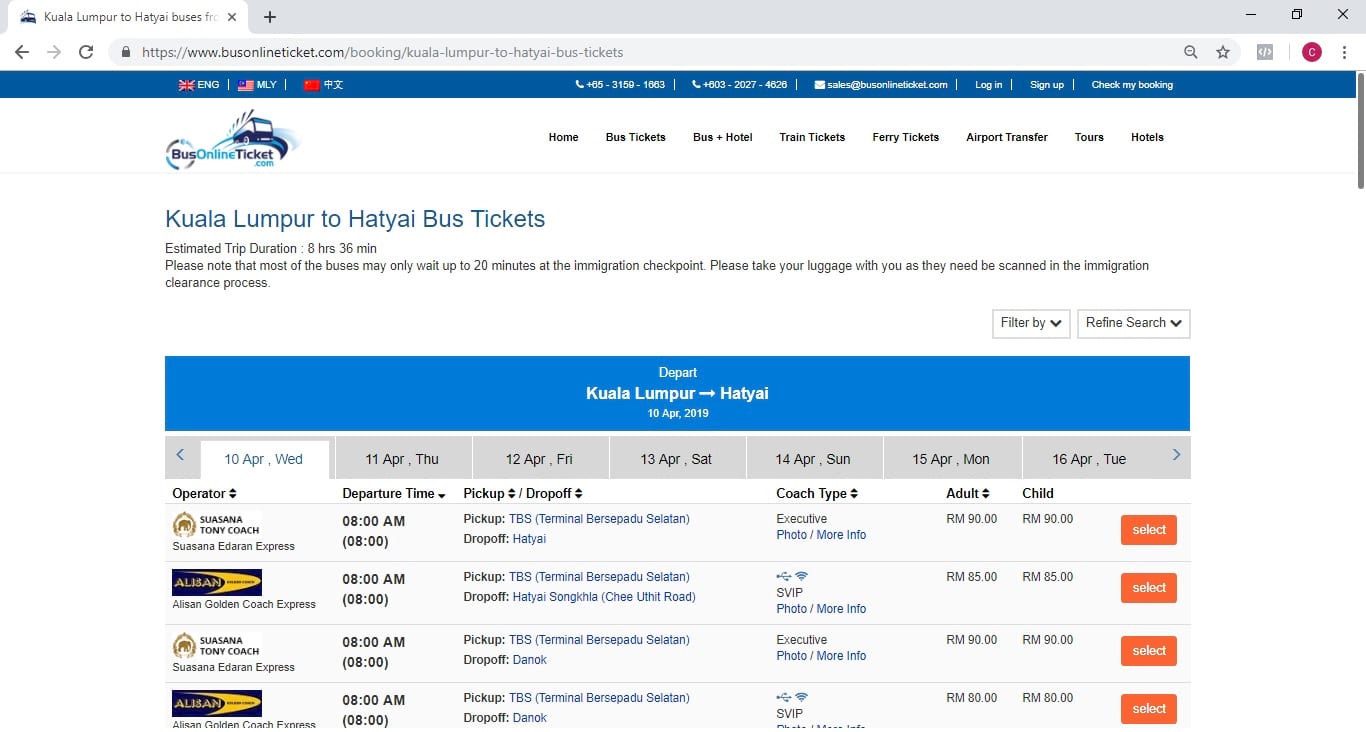Open Chrome zoom magnifier icon in address bar
This screenshot has width=1366, height=732.
1190,52
